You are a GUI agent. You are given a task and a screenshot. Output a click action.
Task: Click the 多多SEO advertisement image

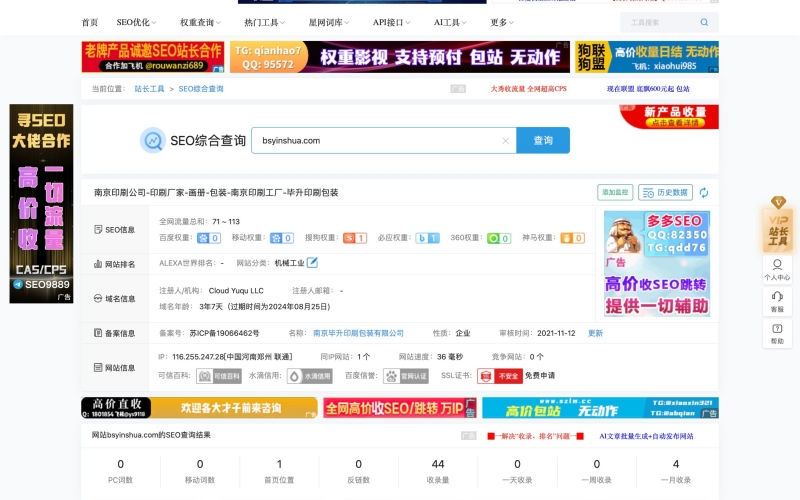[x=657, y=264]
